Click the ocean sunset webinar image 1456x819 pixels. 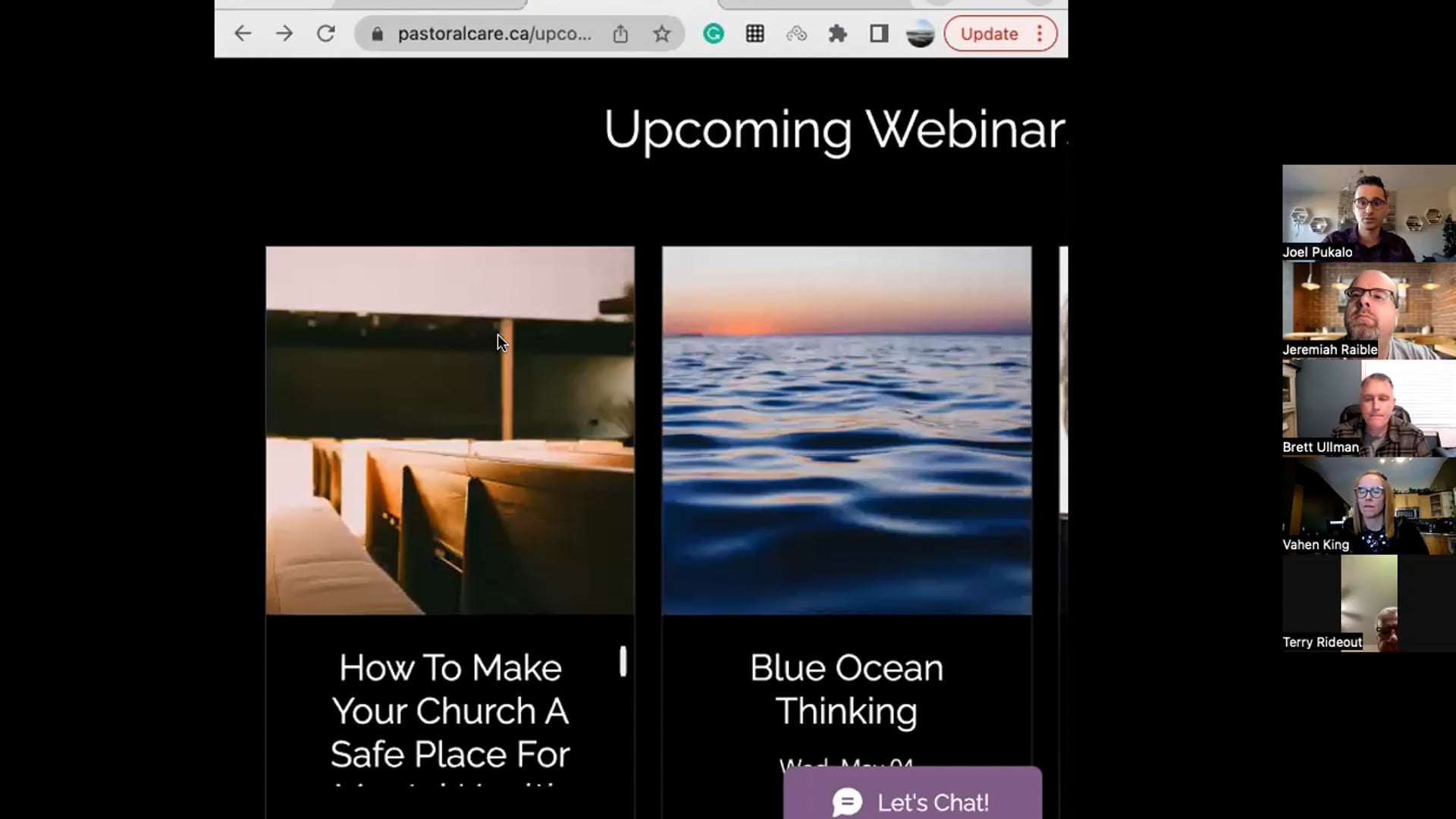point(846,430)
